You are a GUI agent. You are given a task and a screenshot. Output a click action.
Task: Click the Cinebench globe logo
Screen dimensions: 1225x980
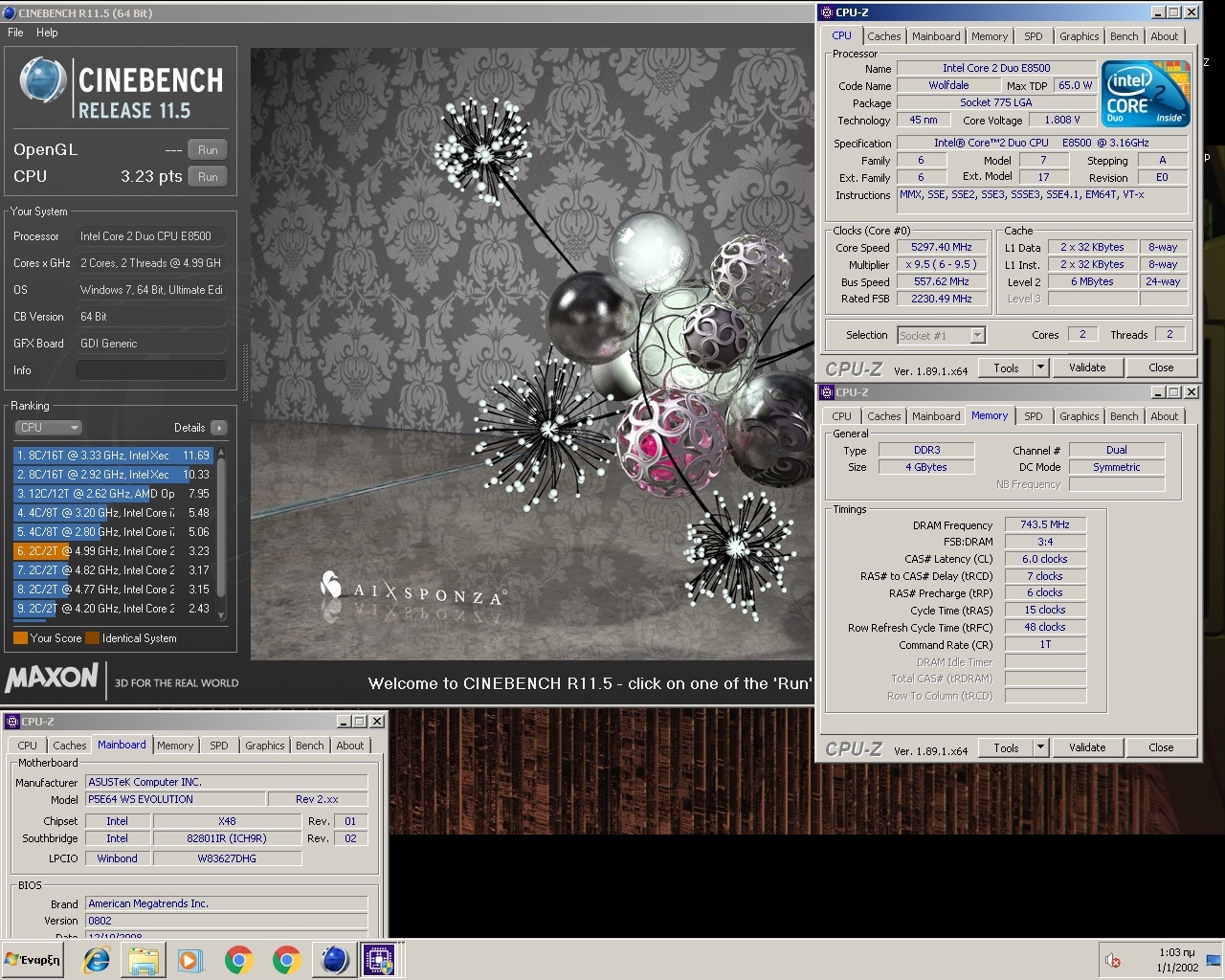click(43, 79)
